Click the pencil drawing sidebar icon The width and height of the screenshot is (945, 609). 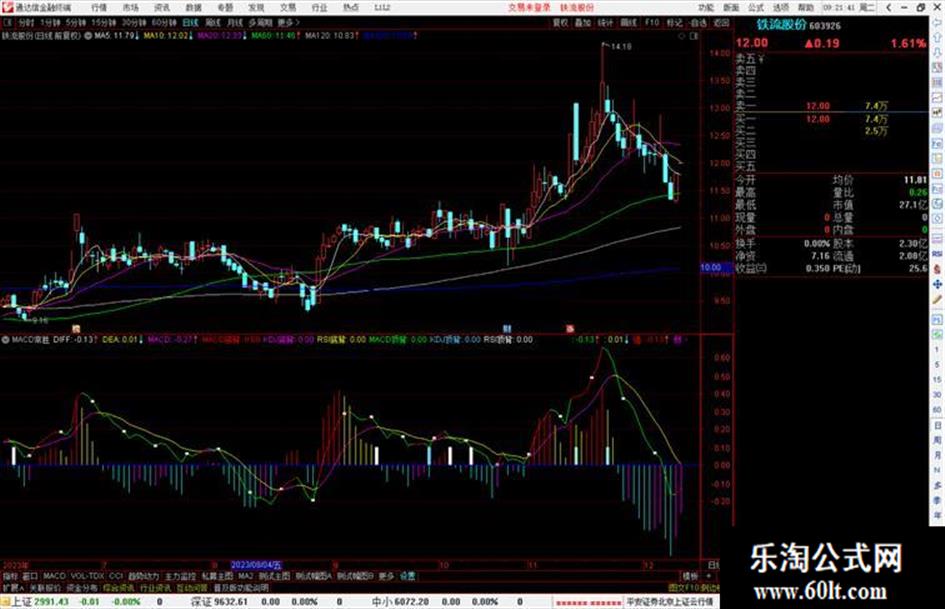click(937, 300)
